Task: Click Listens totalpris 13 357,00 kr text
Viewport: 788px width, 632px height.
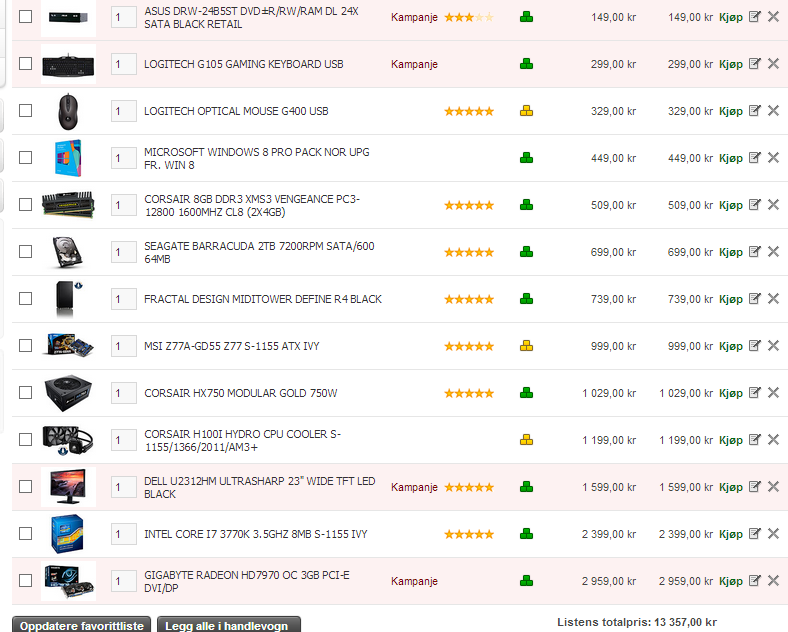Action: tap(637, 622)
